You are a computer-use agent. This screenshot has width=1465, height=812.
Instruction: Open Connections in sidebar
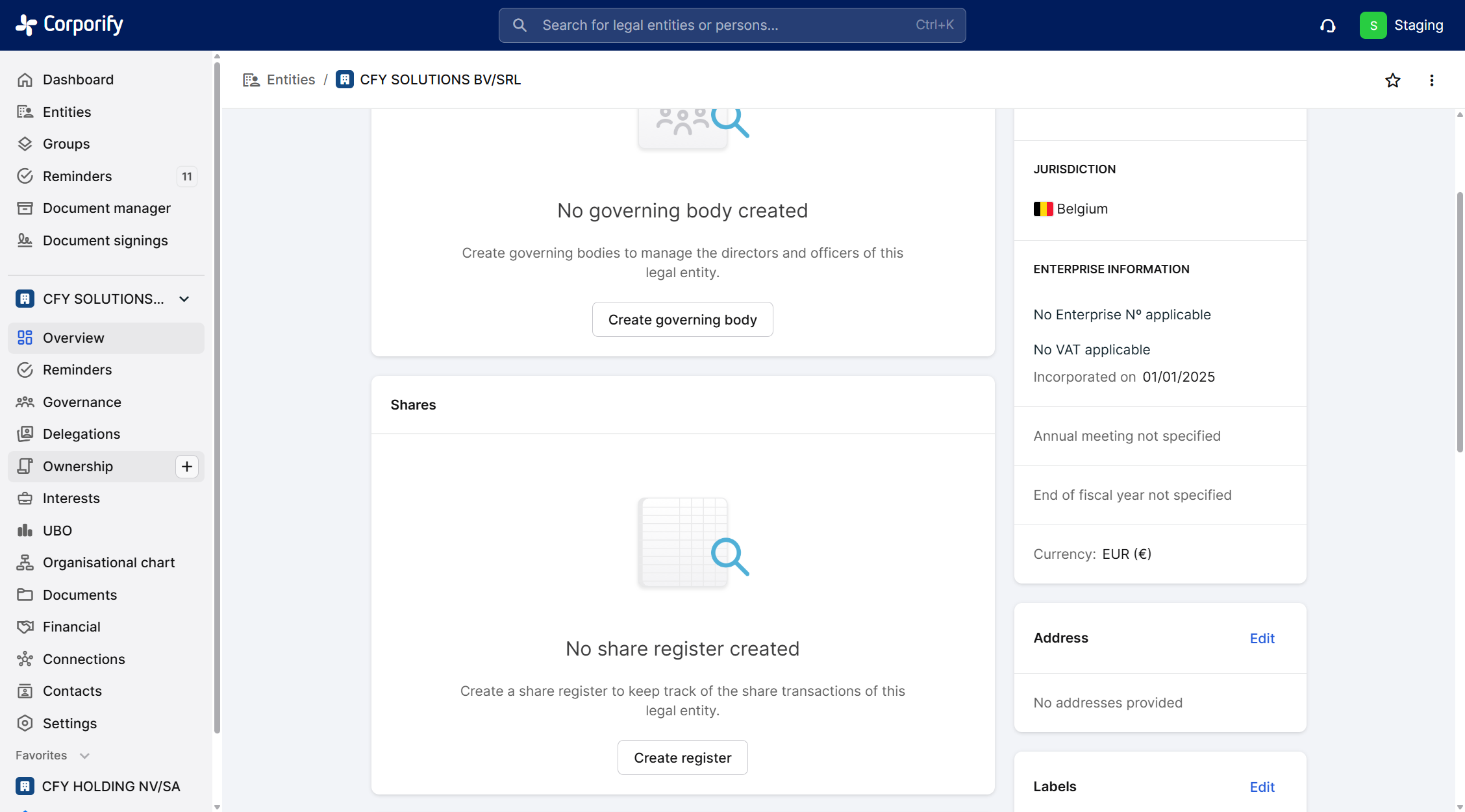pyautogui.click(x=84, y=659)
